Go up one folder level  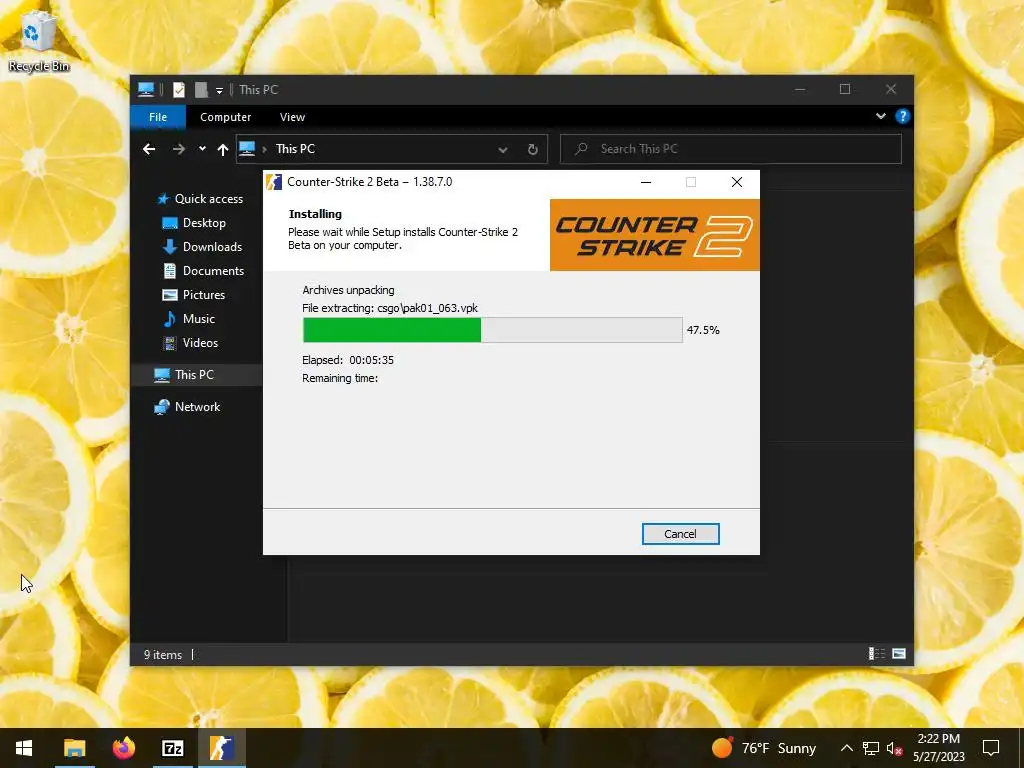coord(223,150)
